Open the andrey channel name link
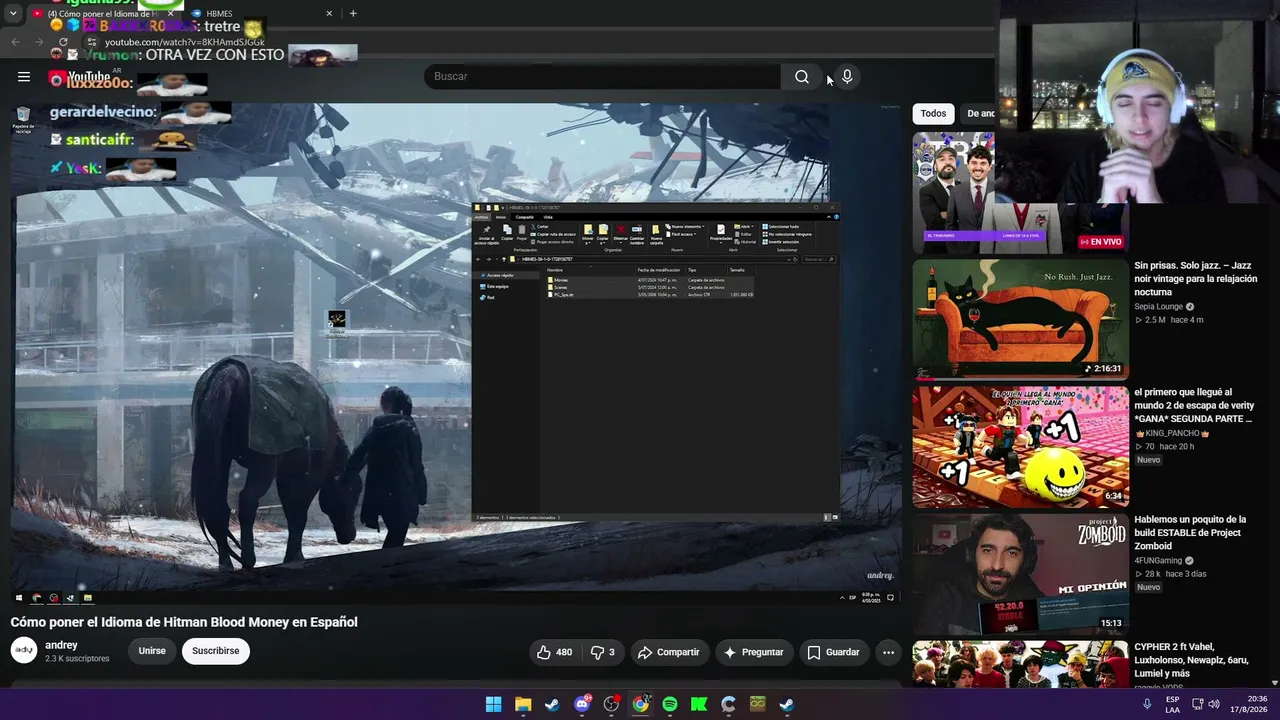 pos(61,645)
